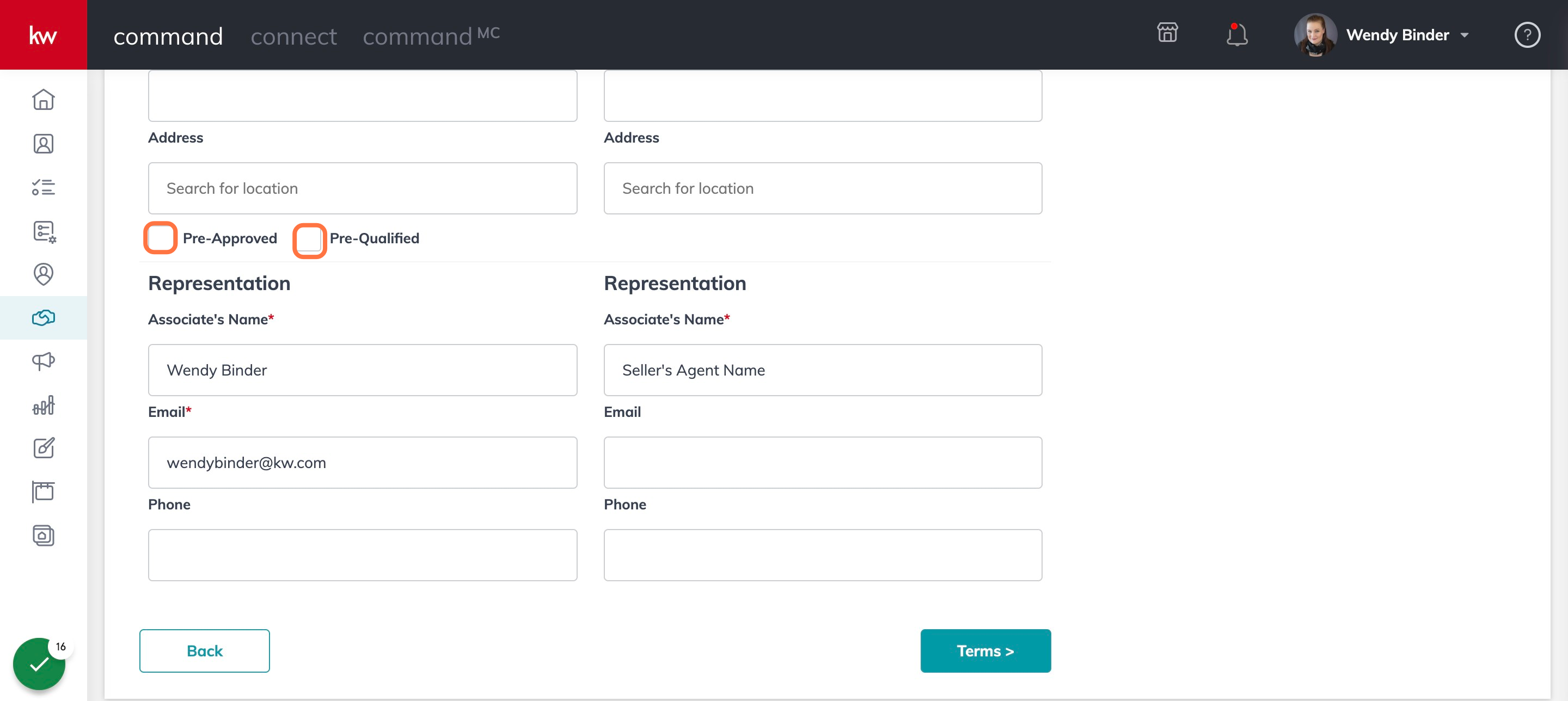Click the Terms > button

coord(985,650)
